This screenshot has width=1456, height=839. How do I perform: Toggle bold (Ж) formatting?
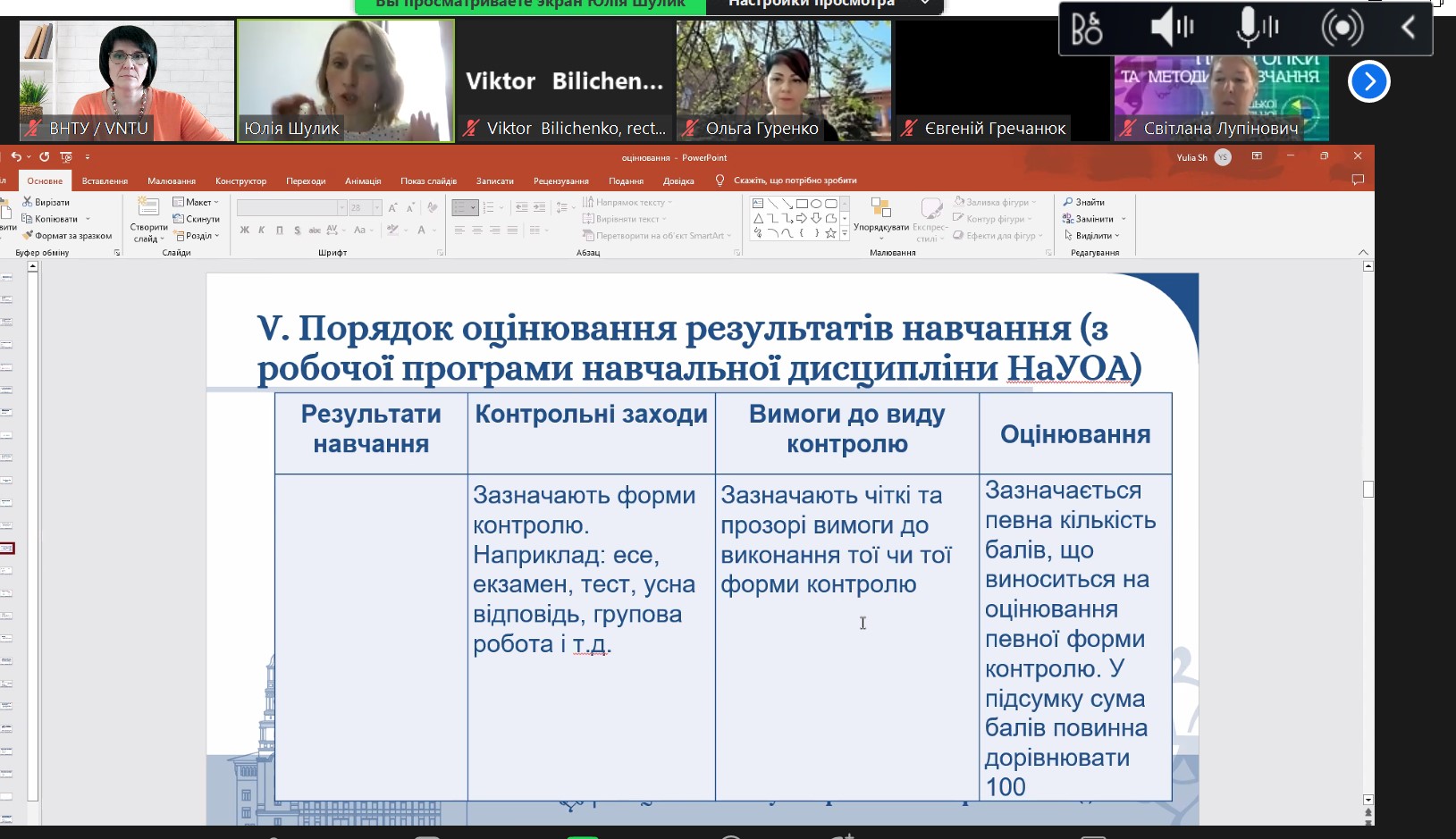(245, 231)
